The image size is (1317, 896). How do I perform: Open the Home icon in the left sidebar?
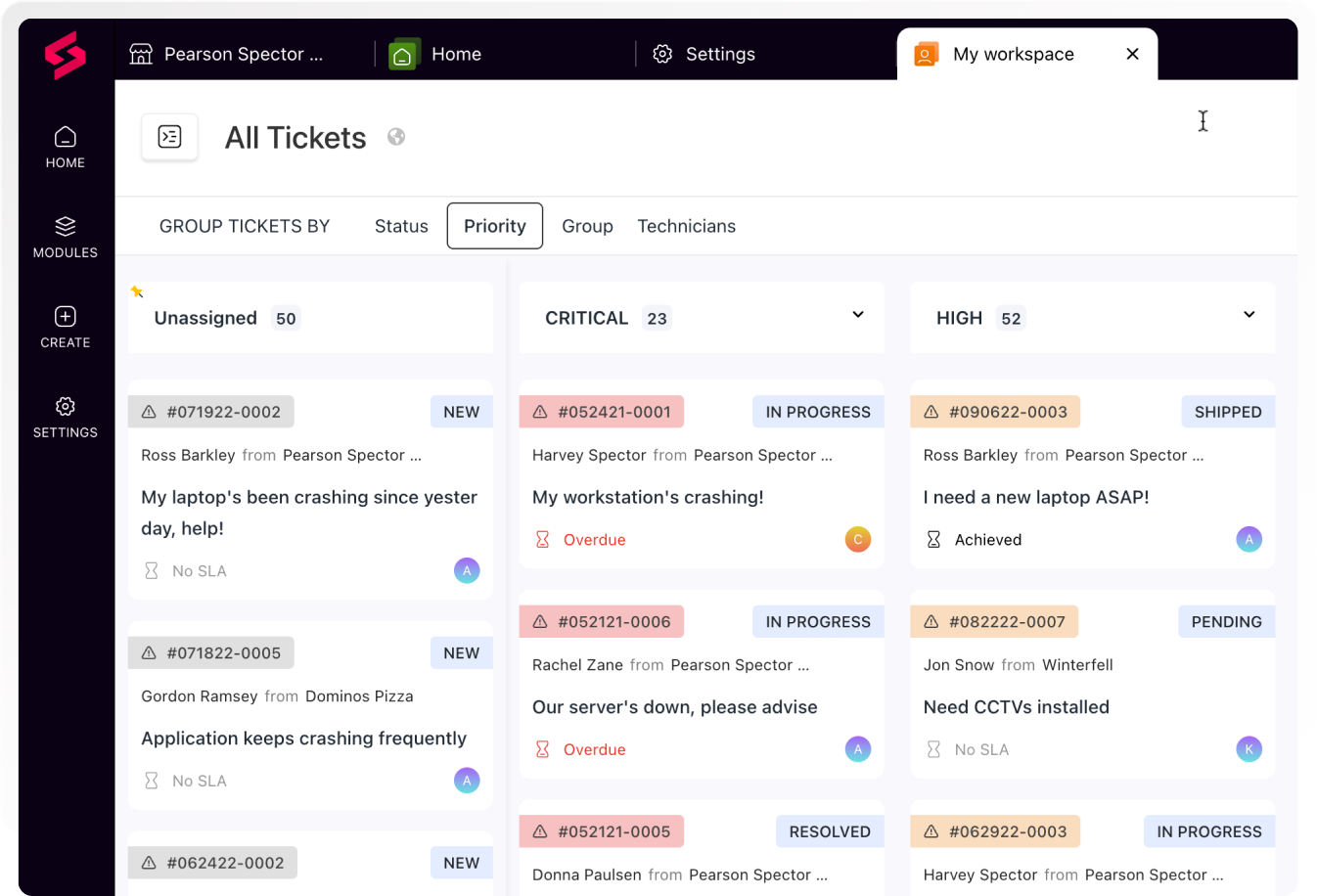click(65, 137)
